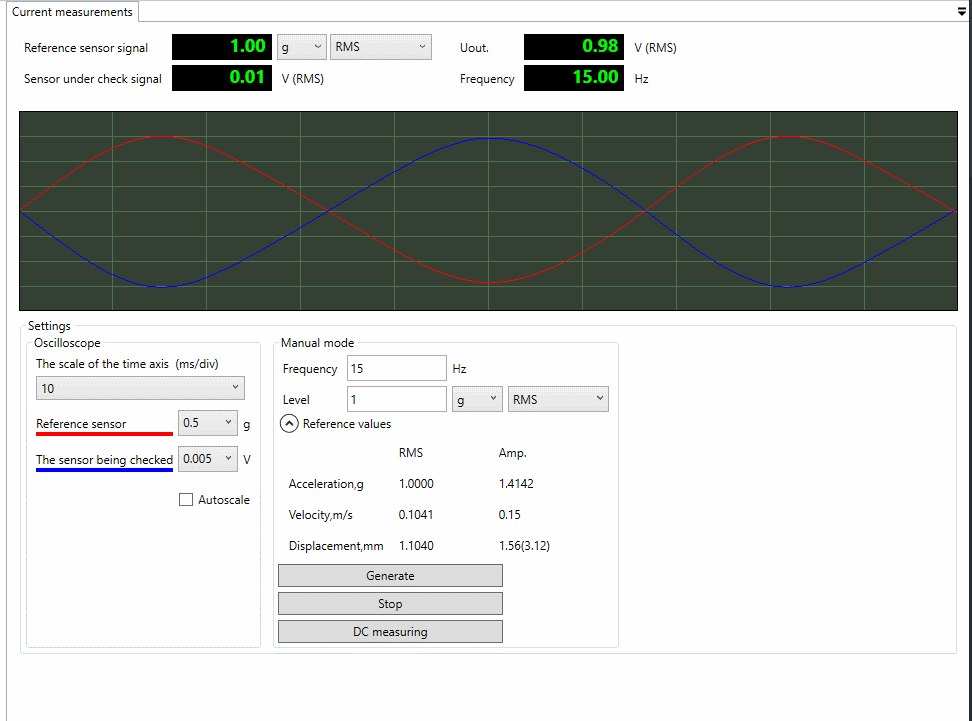This screenshot has width=972, height=721.
Task: Open the time axis scale dropdown
Action: click(x=140, y=388)
